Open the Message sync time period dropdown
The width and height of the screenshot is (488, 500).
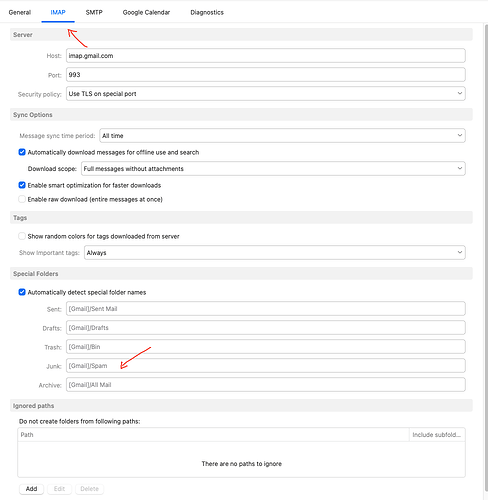coord(282,136)
